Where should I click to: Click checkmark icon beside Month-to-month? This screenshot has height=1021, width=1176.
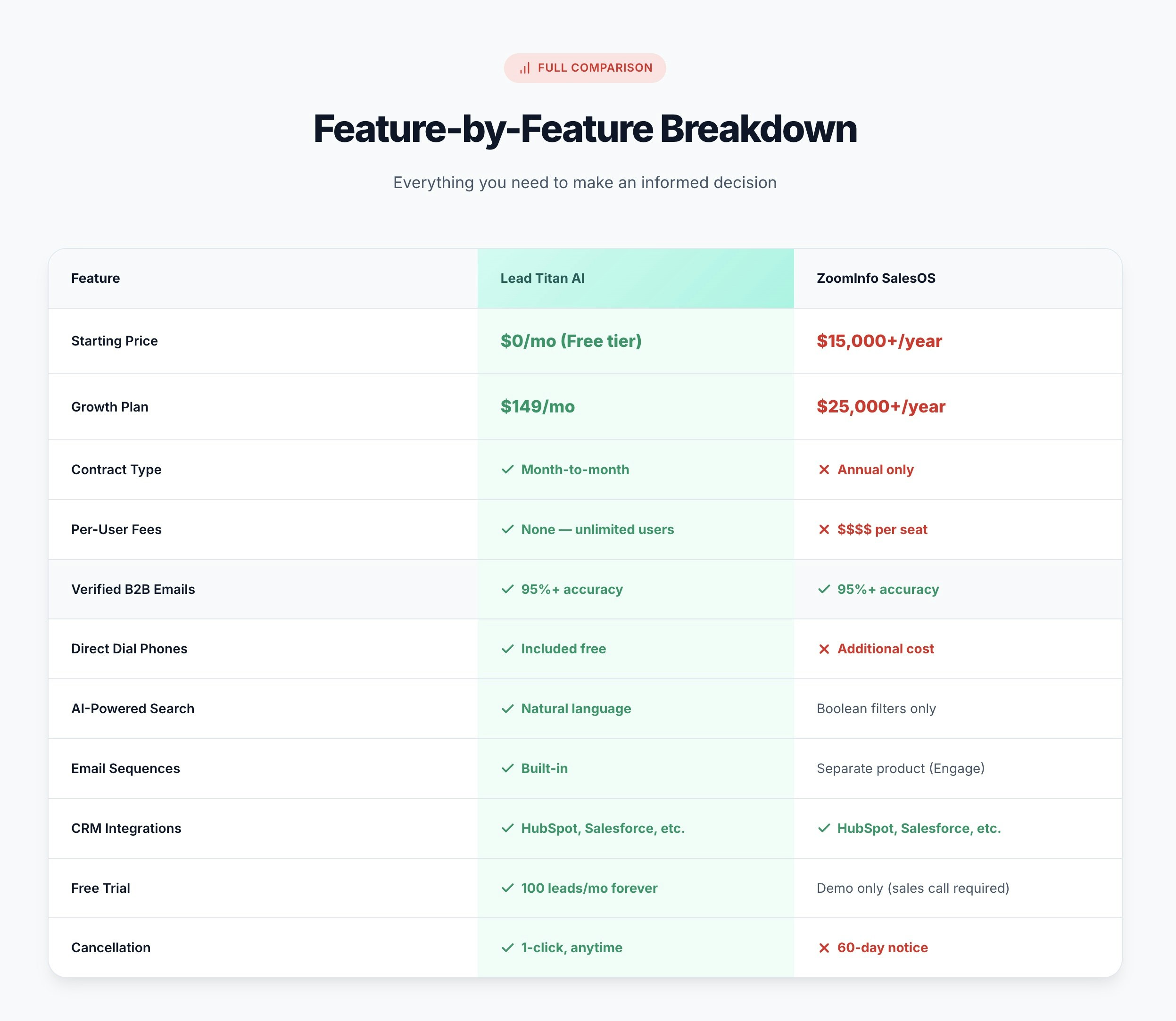click(507, 469)
